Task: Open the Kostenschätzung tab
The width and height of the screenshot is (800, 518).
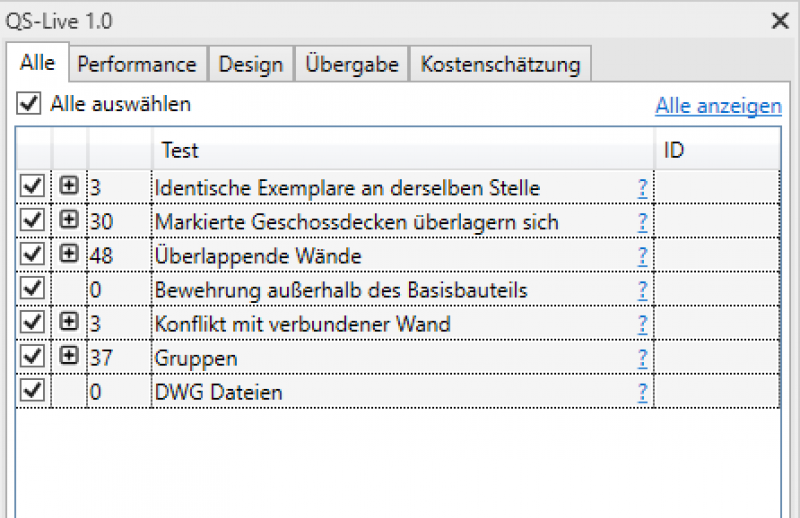Action: pos(500,64)
